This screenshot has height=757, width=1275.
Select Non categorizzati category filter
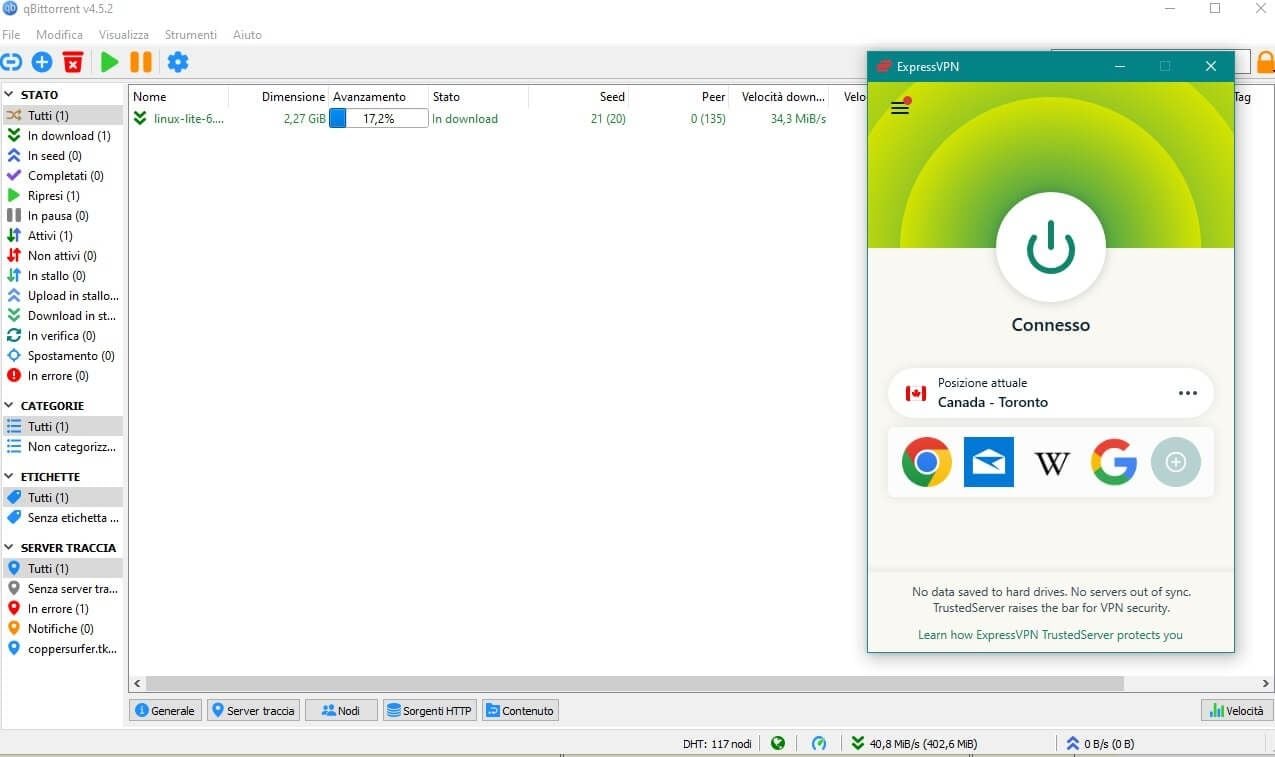pyautogui.click(x=62, y=447)
